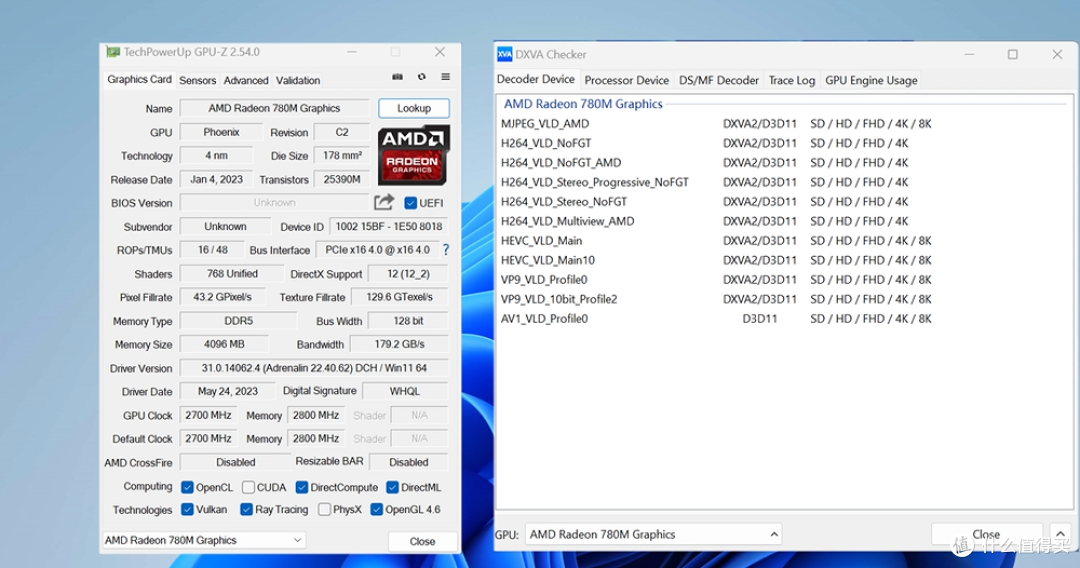
Task: Toggle the UEFI checkbox
Action: (x=411, y=203)
